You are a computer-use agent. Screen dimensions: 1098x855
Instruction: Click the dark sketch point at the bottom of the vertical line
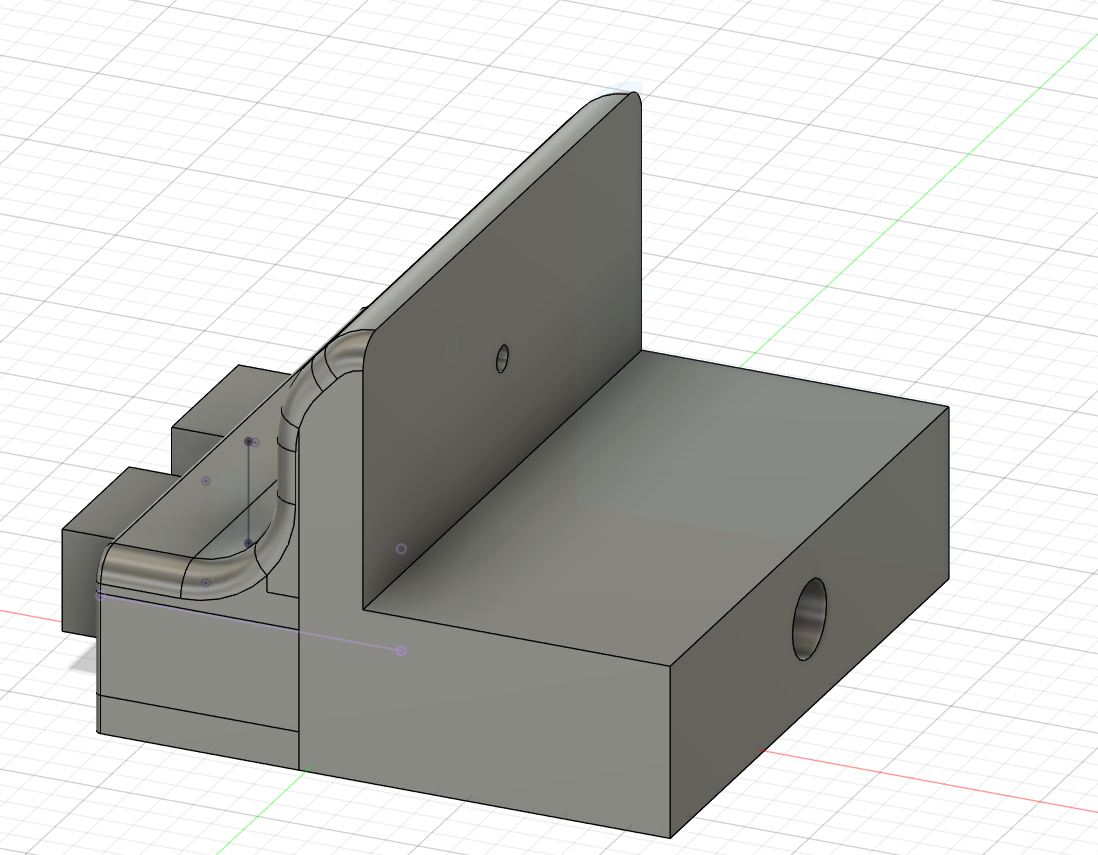(249, 543)
